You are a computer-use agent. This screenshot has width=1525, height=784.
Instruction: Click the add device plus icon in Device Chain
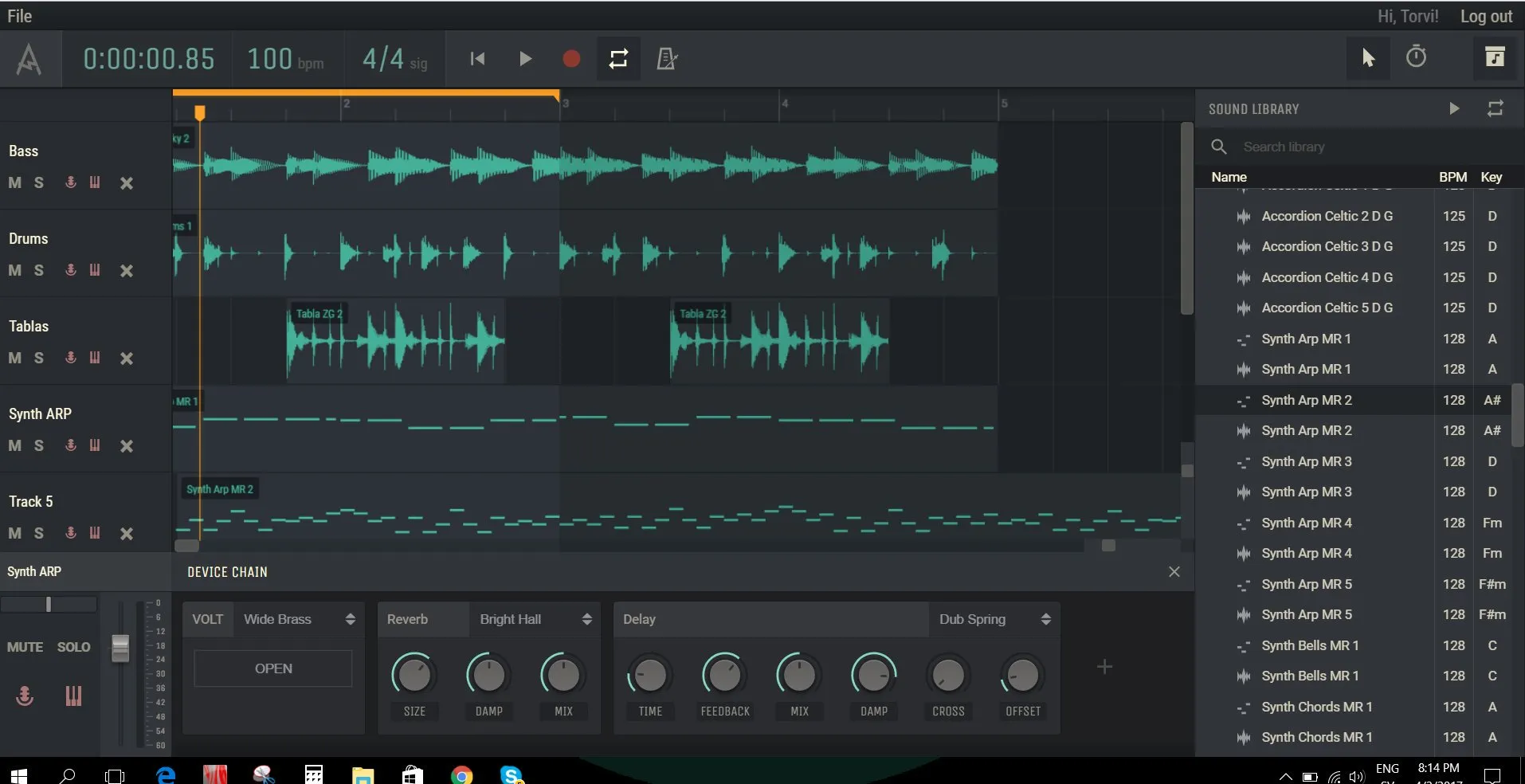pos(1104,666)
